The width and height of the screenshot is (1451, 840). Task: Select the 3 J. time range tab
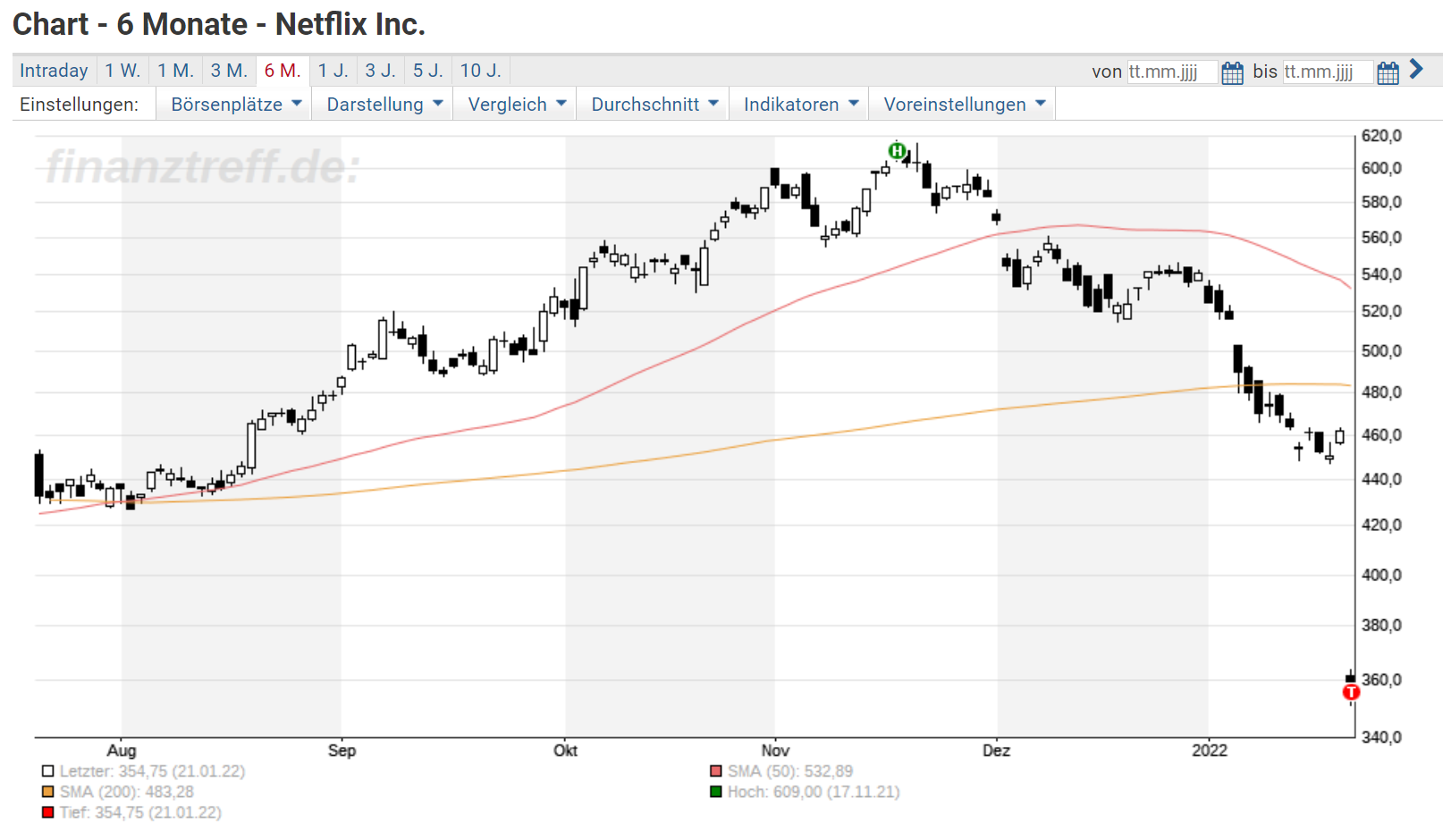[x=381, y=71]
